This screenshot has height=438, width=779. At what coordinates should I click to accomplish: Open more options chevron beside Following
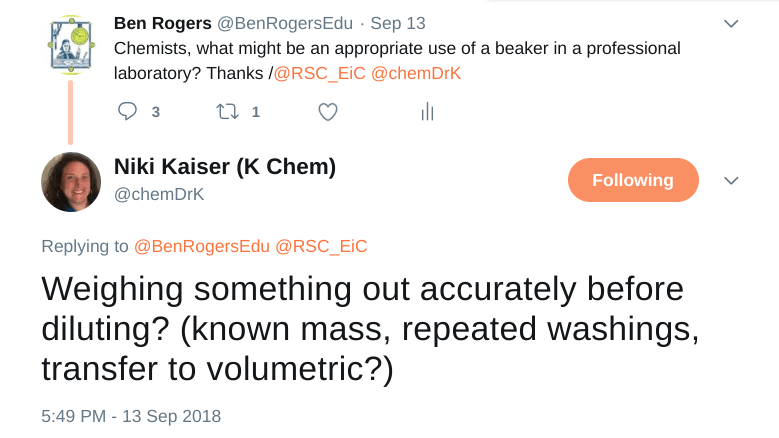click(731, 180)
